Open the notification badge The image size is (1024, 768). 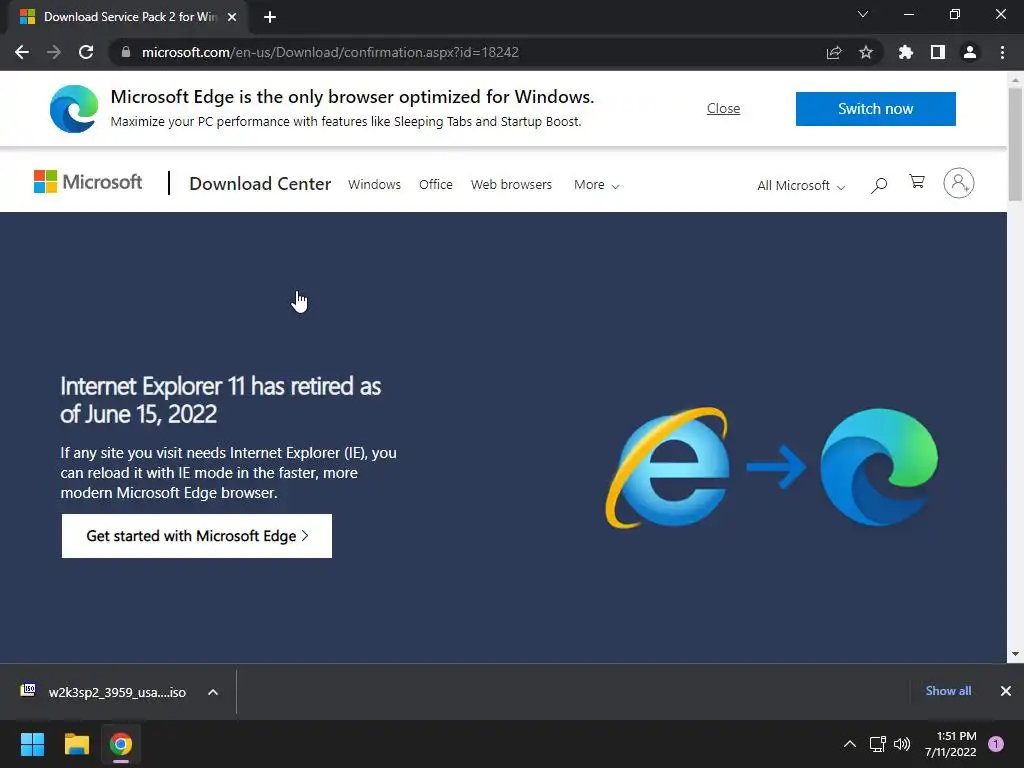coord(995,743)
